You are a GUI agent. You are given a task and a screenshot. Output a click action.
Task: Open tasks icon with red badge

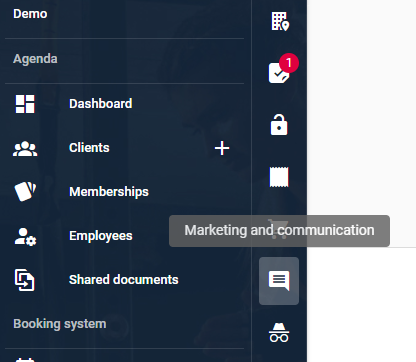tap(279, 73)
